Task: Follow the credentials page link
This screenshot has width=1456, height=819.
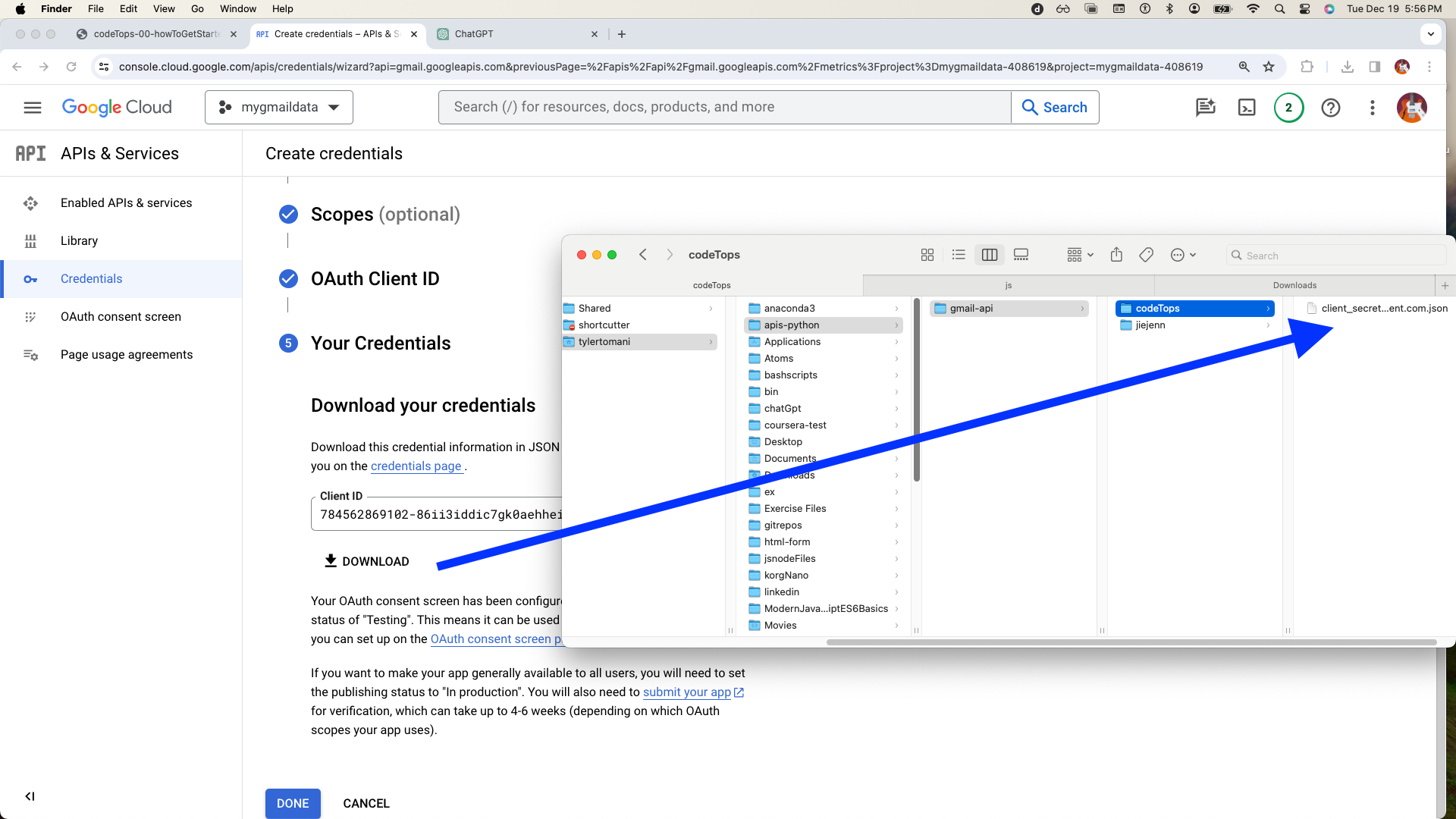Action: tap(416, 466)
